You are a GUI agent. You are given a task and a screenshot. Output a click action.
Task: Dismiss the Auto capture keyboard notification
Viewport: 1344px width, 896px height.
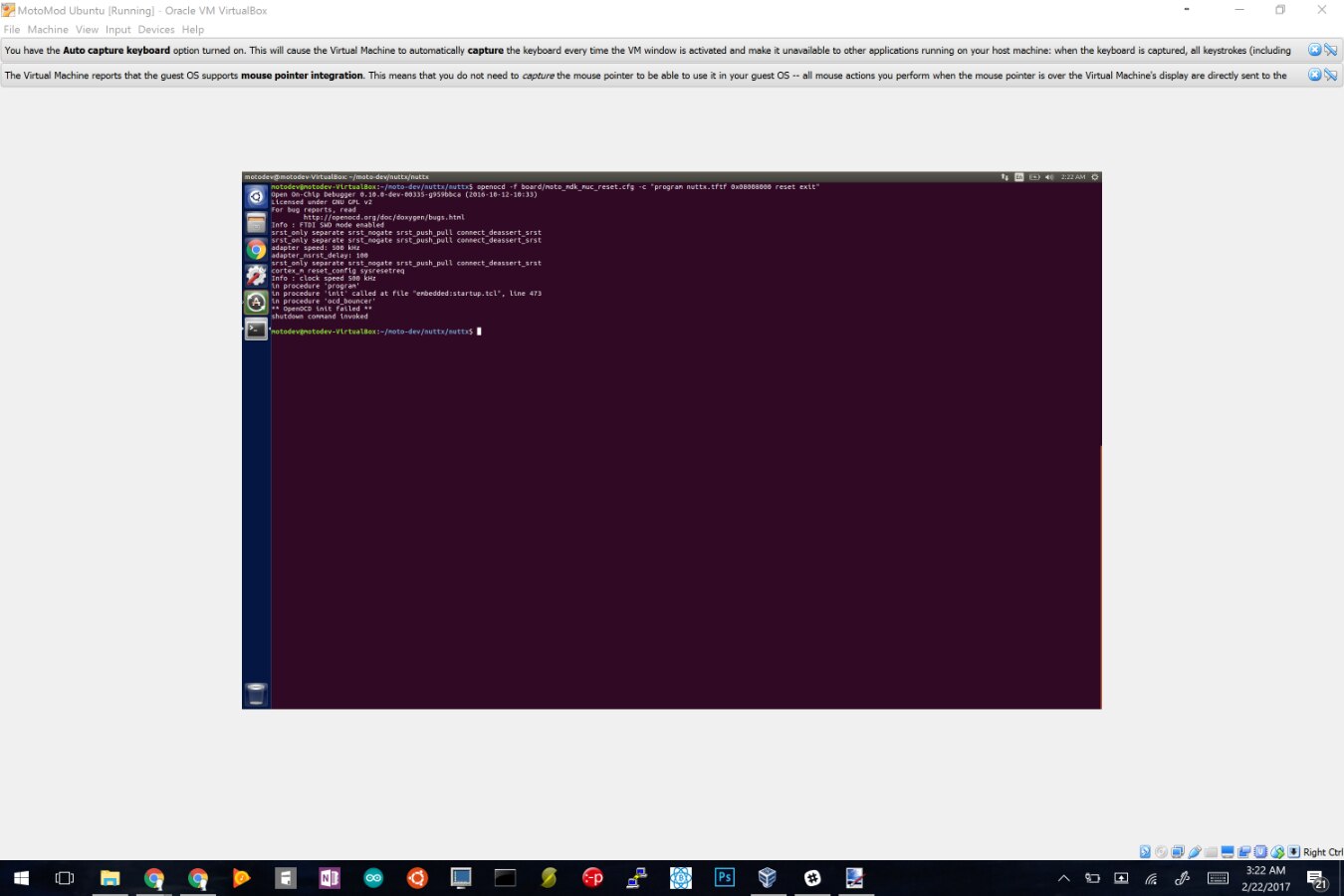click(x=1314, y=50)
